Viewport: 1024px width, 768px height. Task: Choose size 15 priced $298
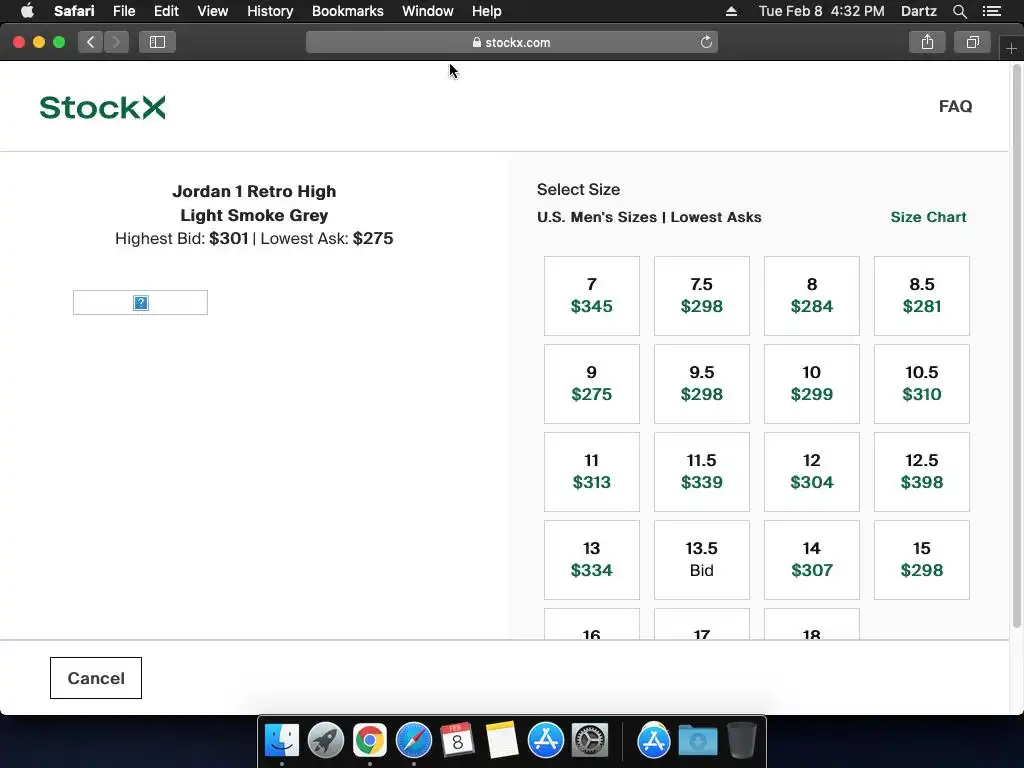[921, 560]
